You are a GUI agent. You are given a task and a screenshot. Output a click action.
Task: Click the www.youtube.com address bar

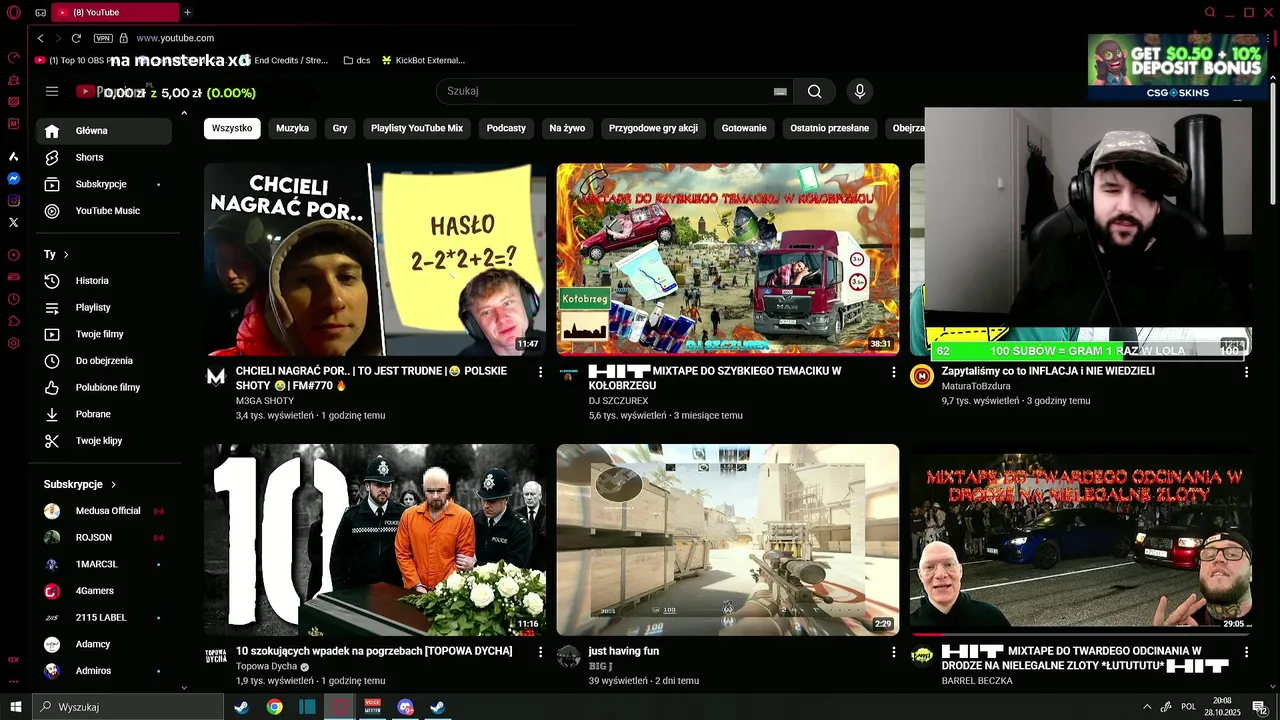pyautogui.click(x=175, y=38)
